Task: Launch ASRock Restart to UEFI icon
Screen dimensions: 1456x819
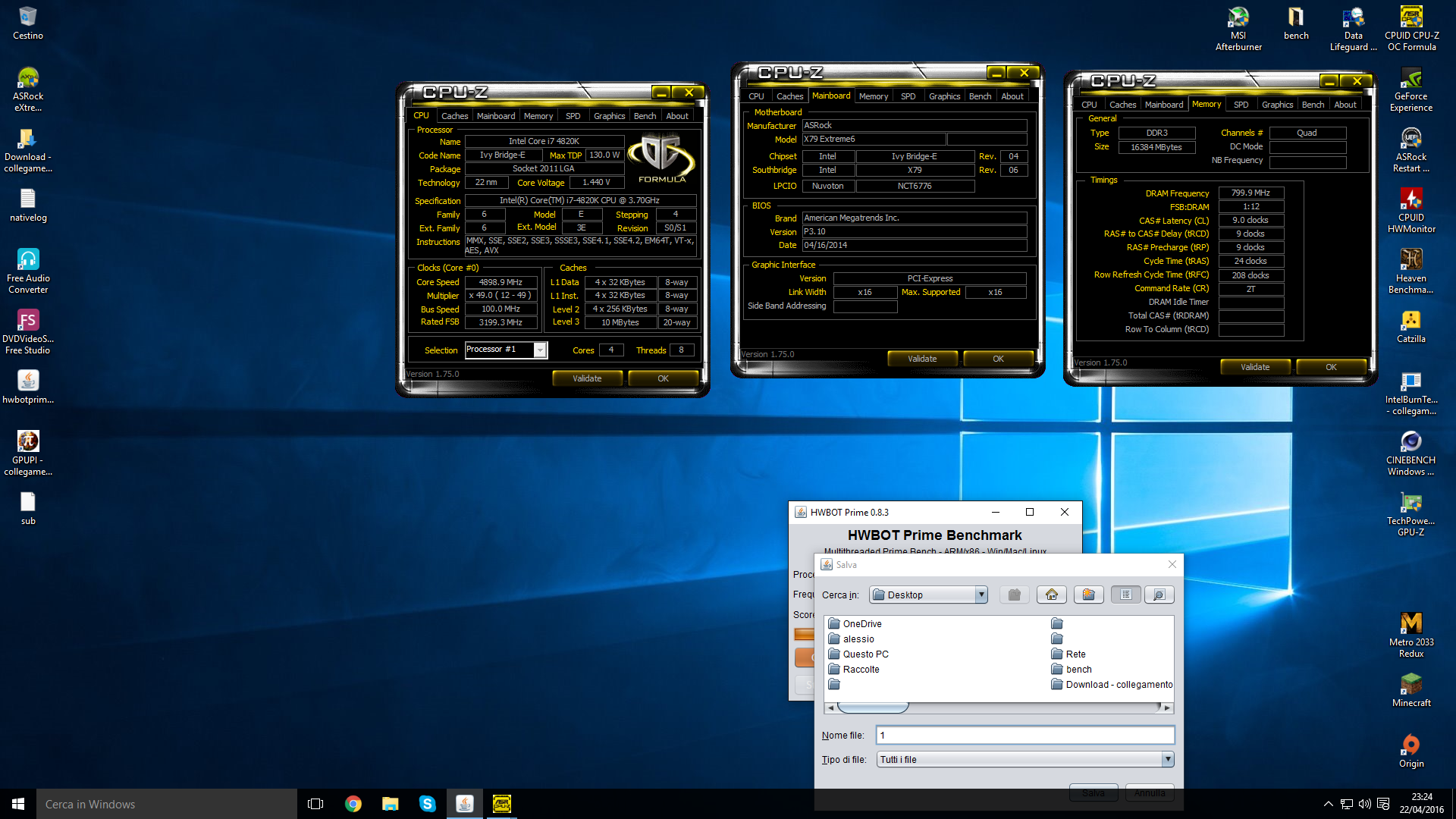Action: click(x=1411, y=150)
